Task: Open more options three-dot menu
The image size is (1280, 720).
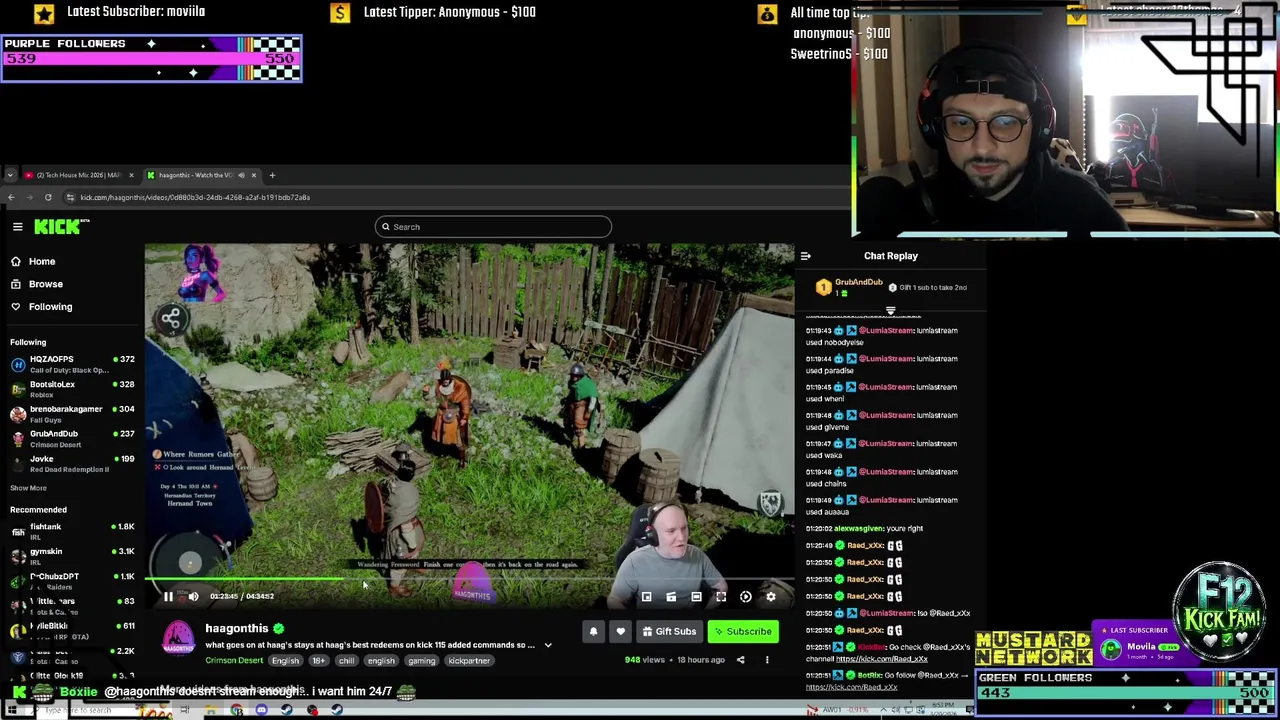Action: pyautogui.click(x=767, y=660)
